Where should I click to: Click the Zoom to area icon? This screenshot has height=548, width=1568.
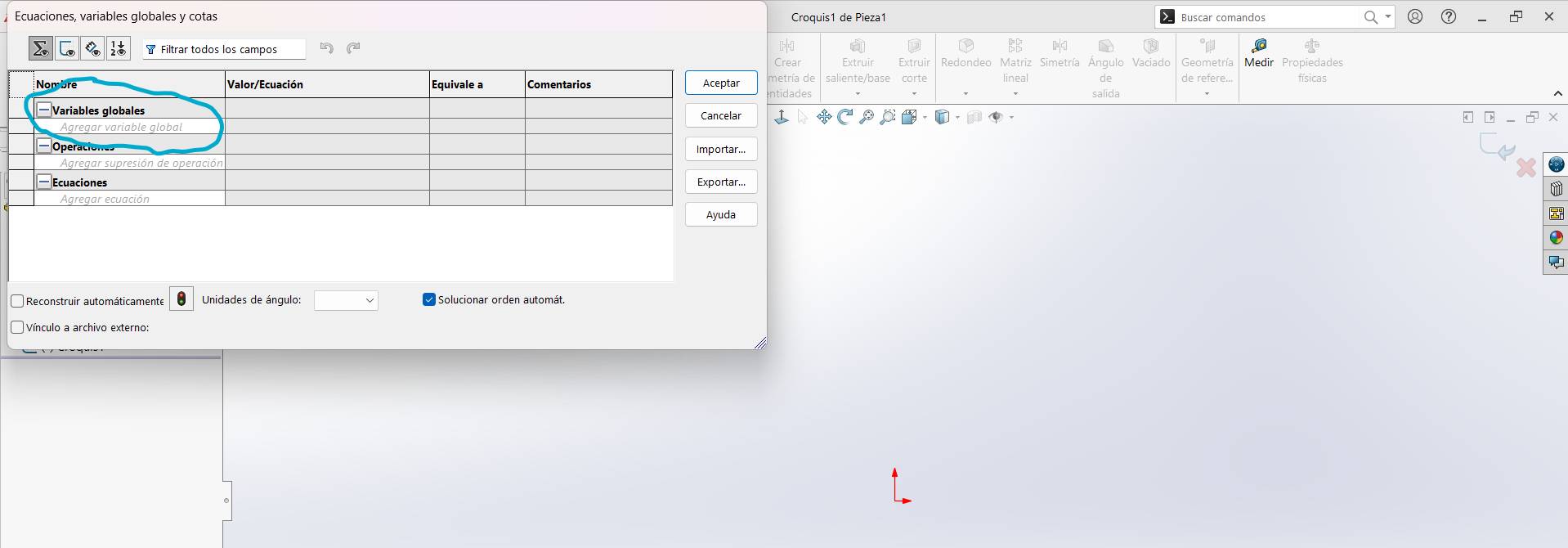click(x=888, y=117)
